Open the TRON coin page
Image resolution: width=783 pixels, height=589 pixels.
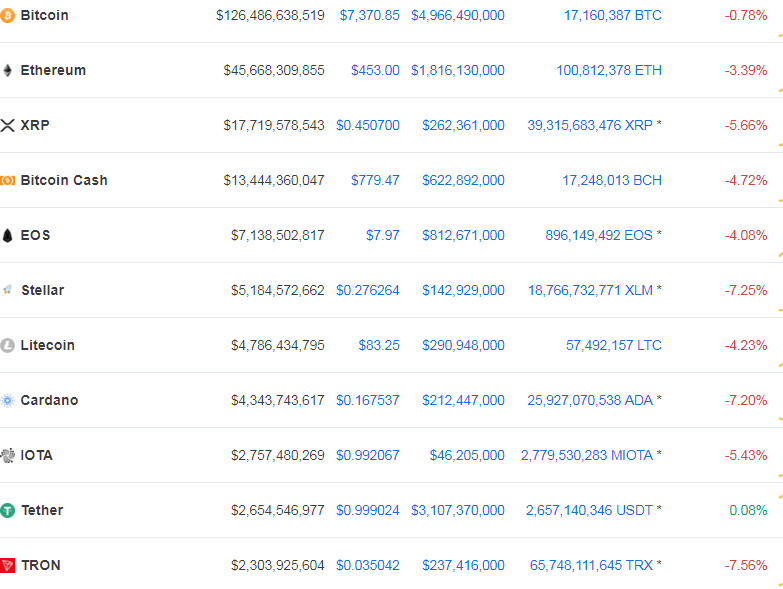(40, 566)
